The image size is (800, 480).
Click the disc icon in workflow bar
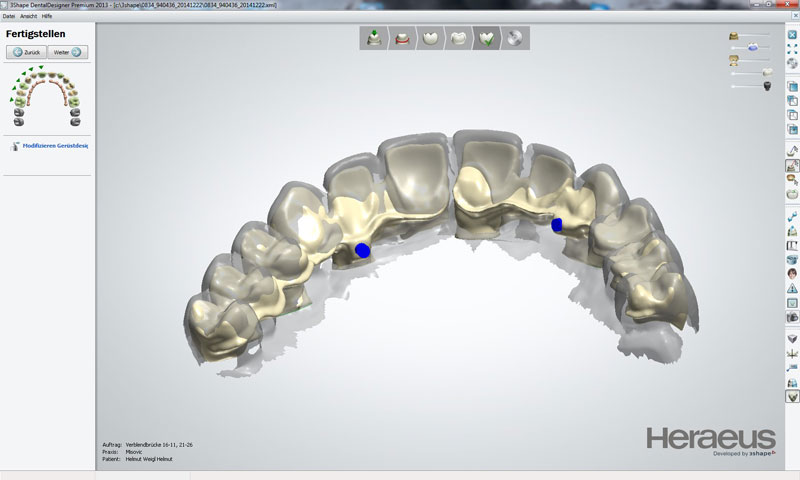(515, 39)
